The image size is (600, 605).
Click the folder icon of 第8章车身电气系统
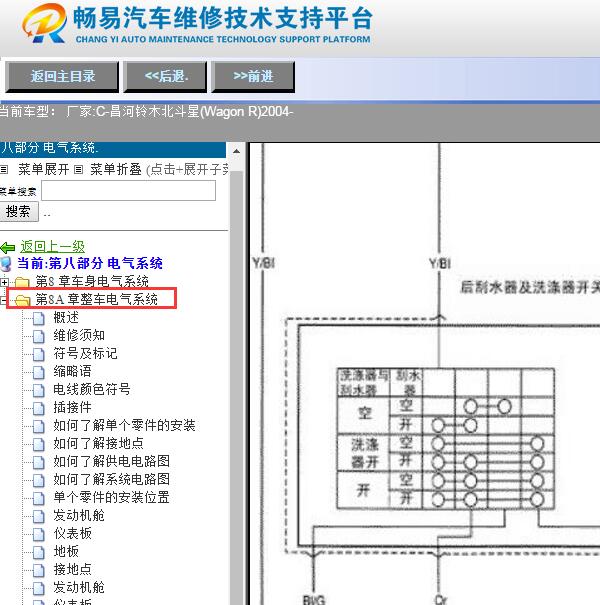(22, 282)
